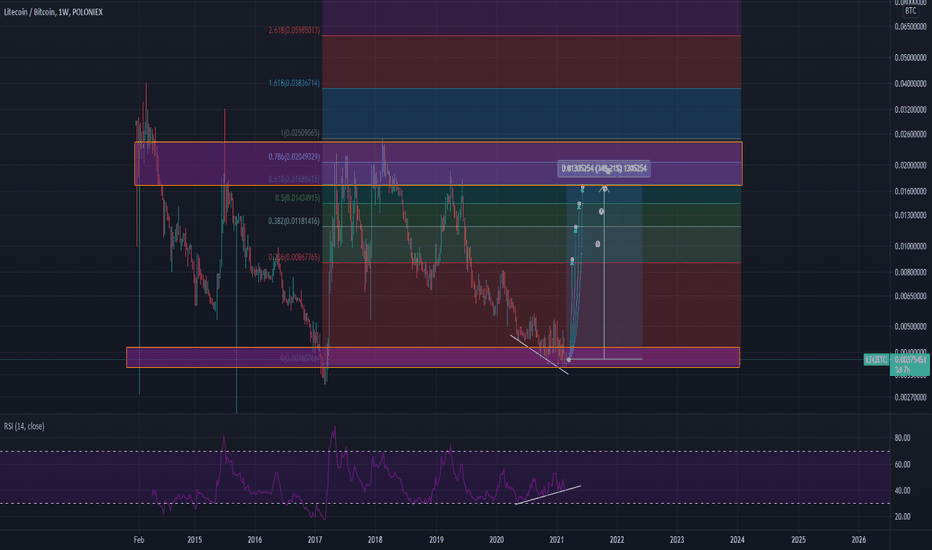
Task: Click the Feb label on time axis
Action: point(139,540)
